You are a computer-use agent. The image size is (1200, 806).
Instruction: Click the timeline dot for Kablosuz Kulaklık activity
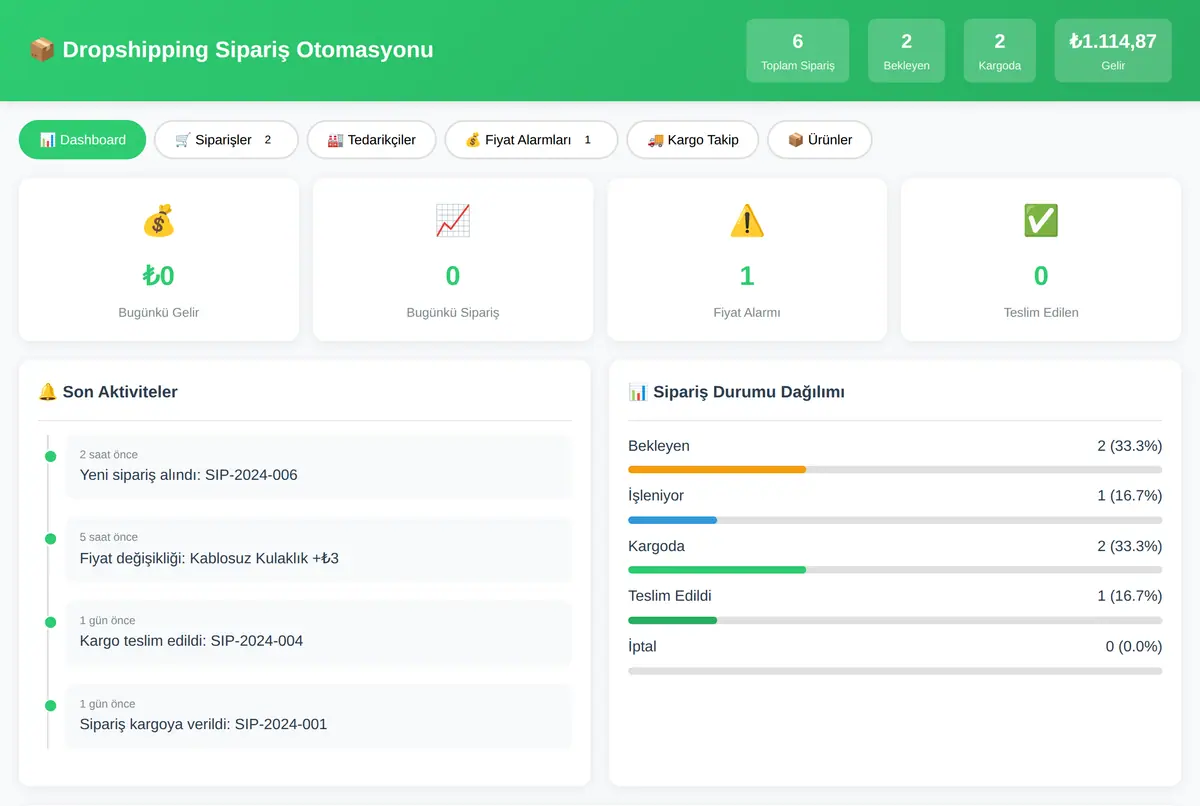[50, 539]
